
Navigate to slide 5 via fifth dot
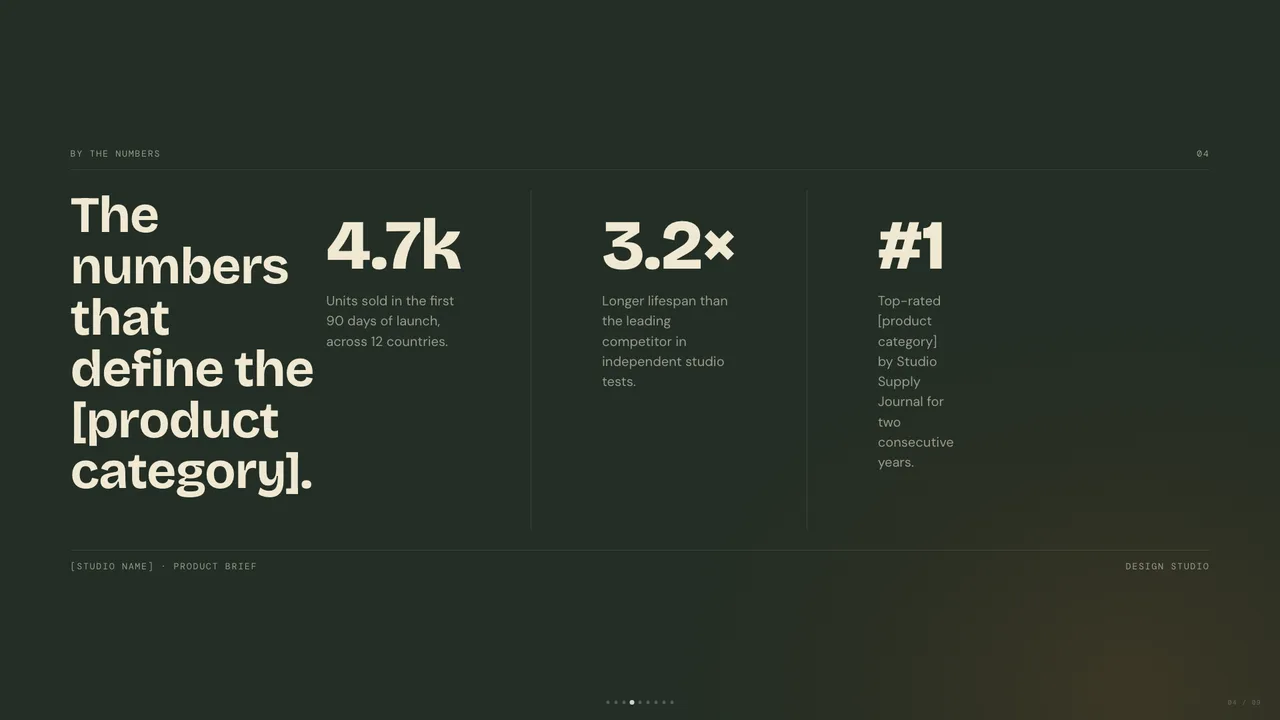(640, 702)
